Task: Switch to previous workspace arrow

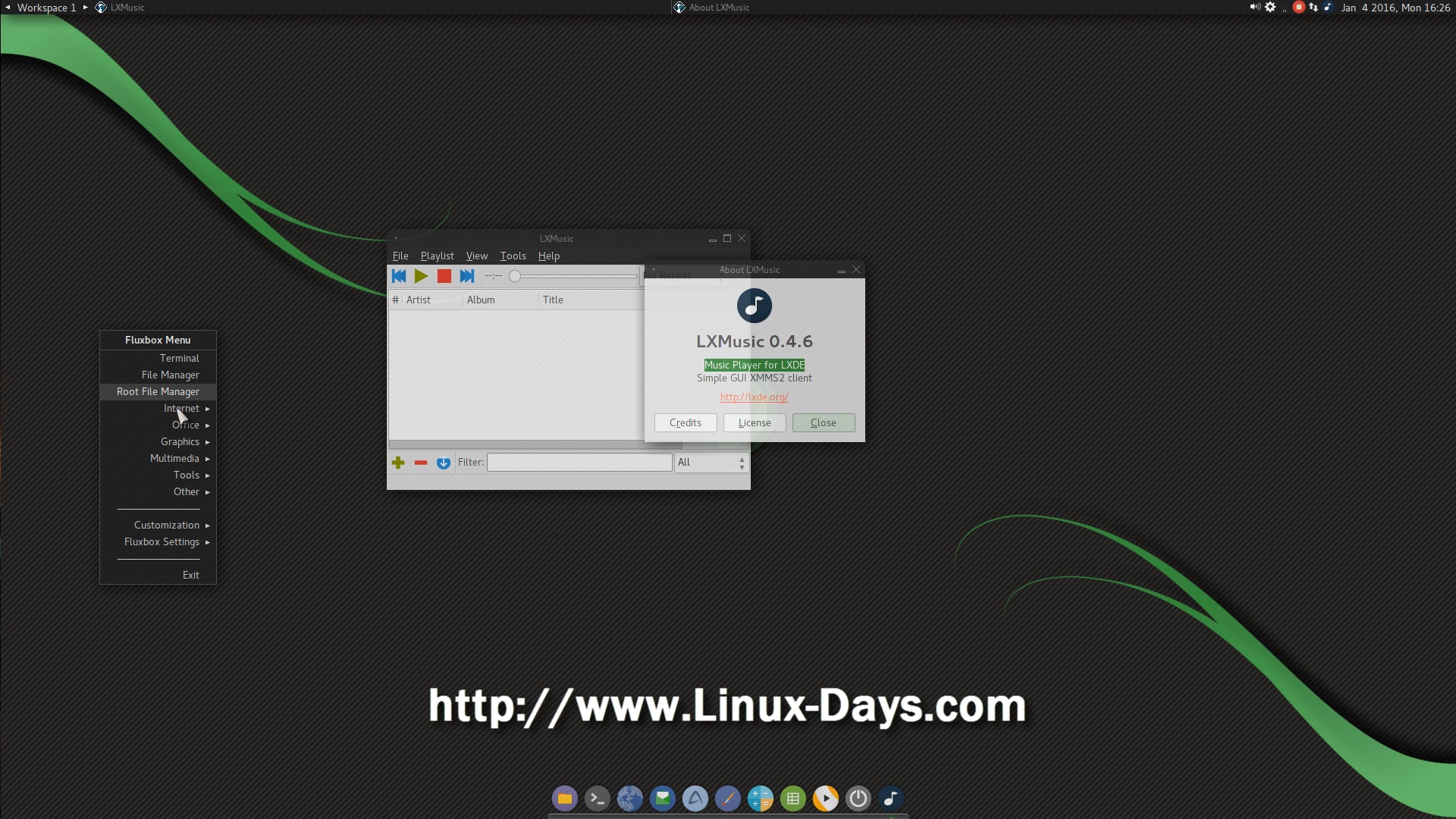Action: click(8, 7)
